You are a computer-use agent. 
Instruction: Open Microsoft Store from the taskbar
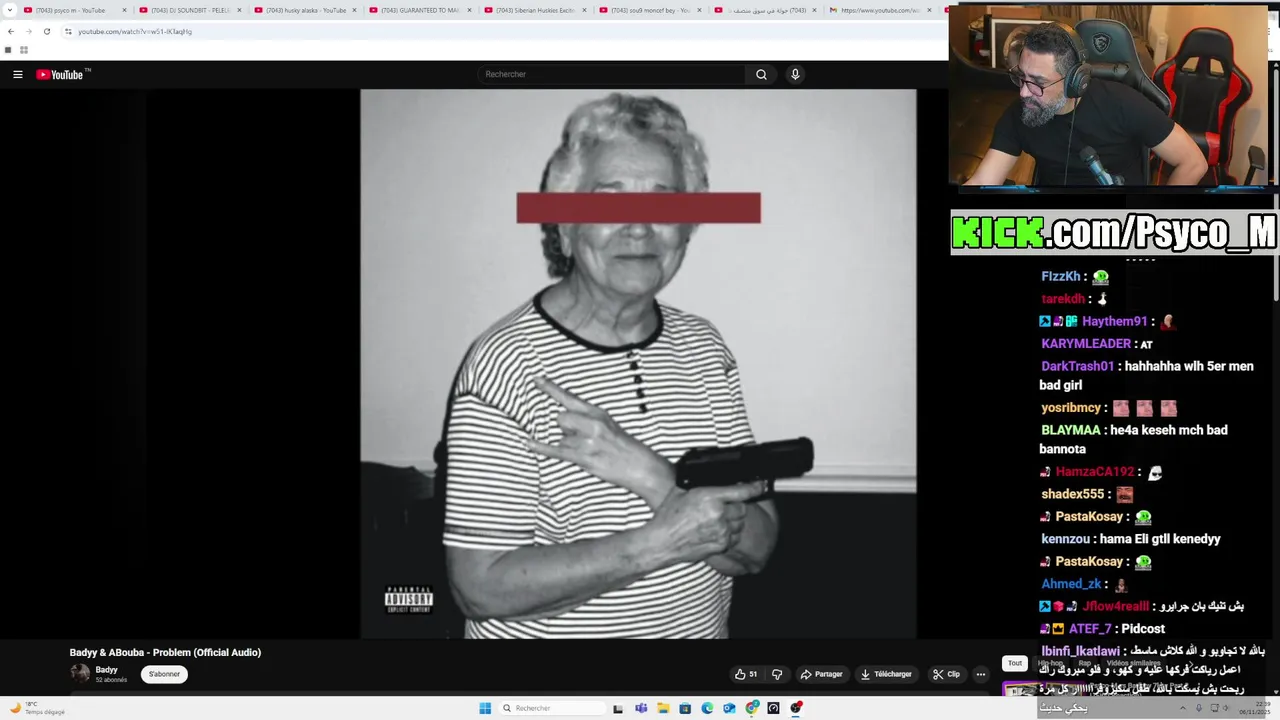click(685, 708)
